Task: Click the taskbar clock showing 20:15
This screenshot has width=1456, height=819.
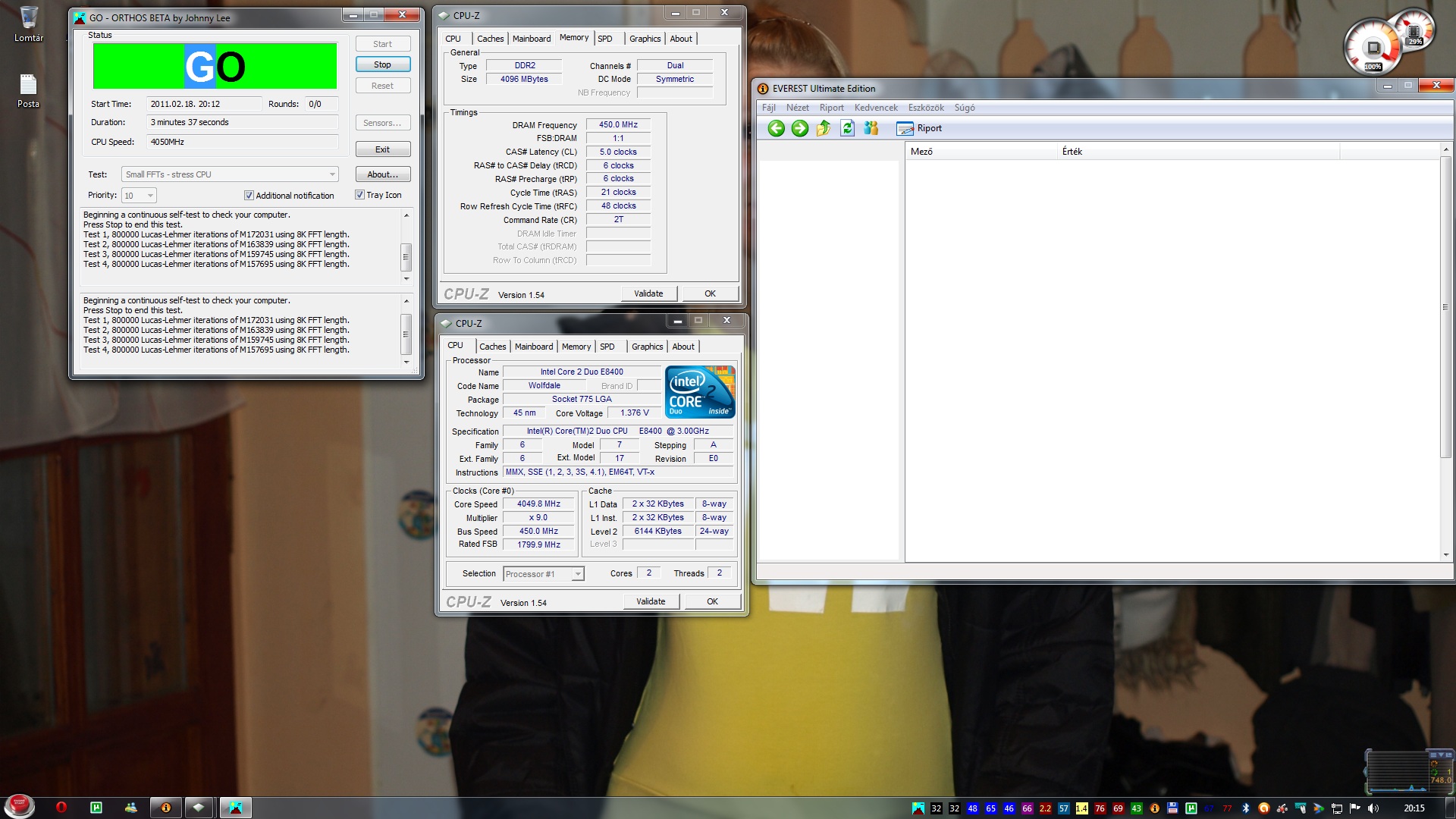Action: coord(1414,808)
